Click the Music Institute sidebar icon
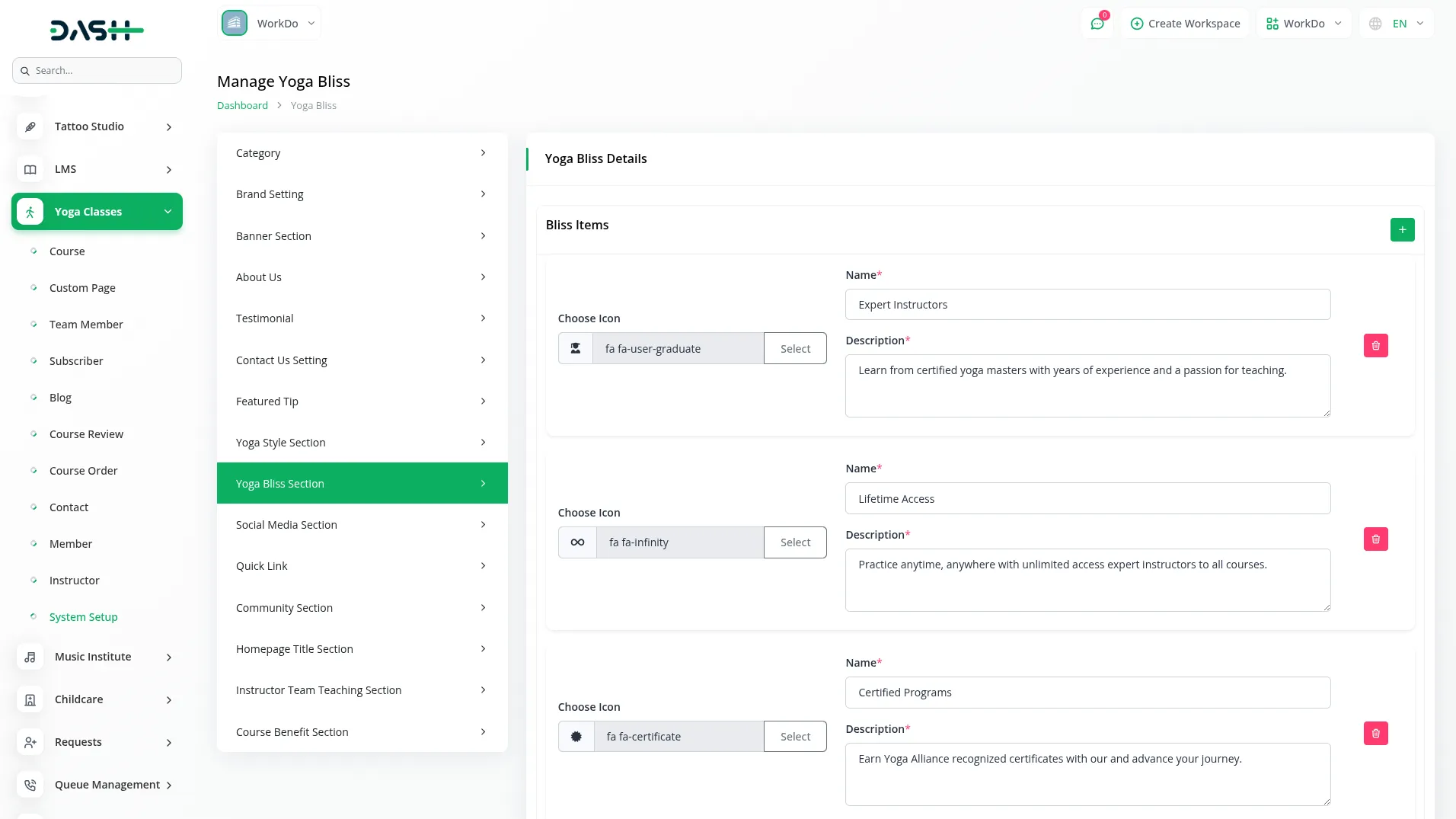The image size is (1456, 819). pos(30,657)
